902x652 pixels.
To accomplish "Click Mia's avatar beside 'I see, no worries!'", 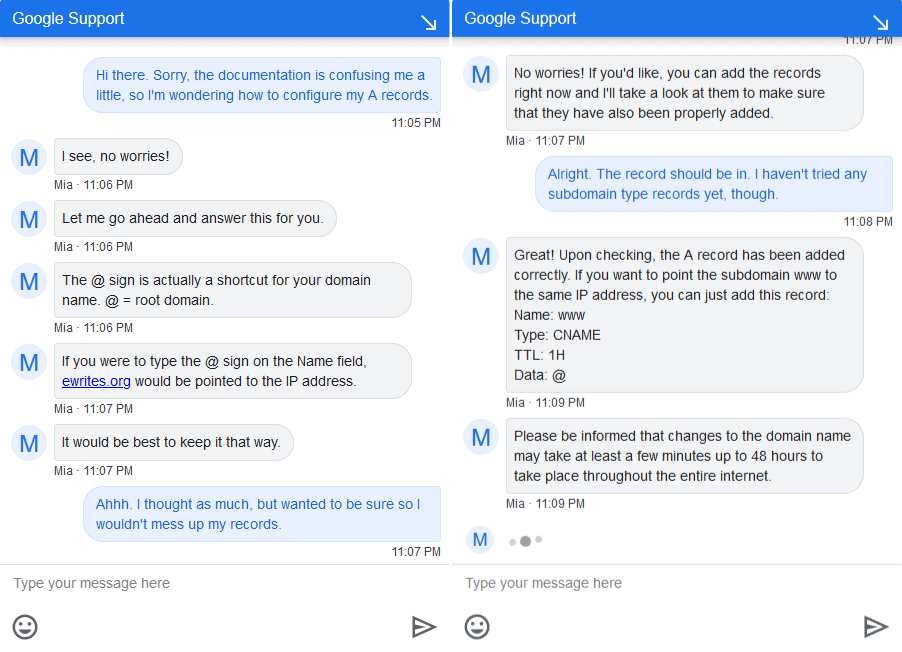I will click(29, 157).
